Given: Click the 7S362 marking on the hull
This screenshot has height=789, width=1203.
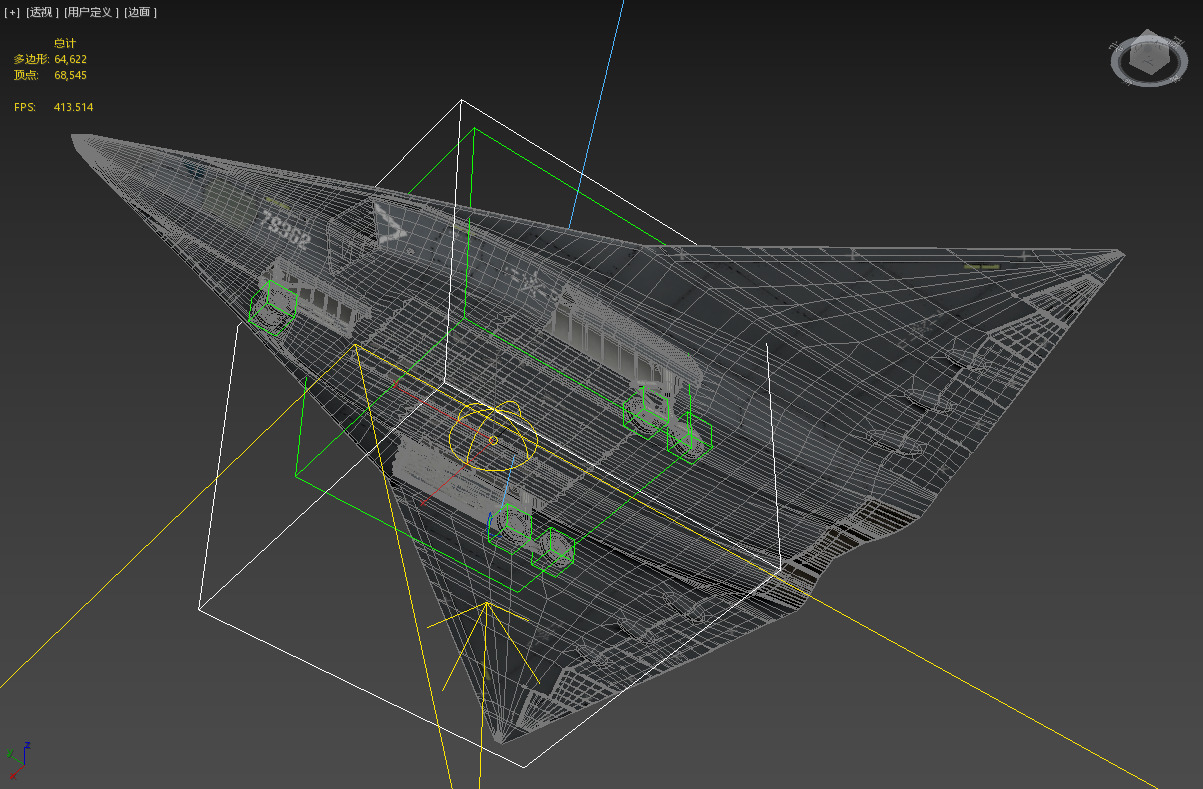Looking at the screenshot, I should [x=286, y=229].
